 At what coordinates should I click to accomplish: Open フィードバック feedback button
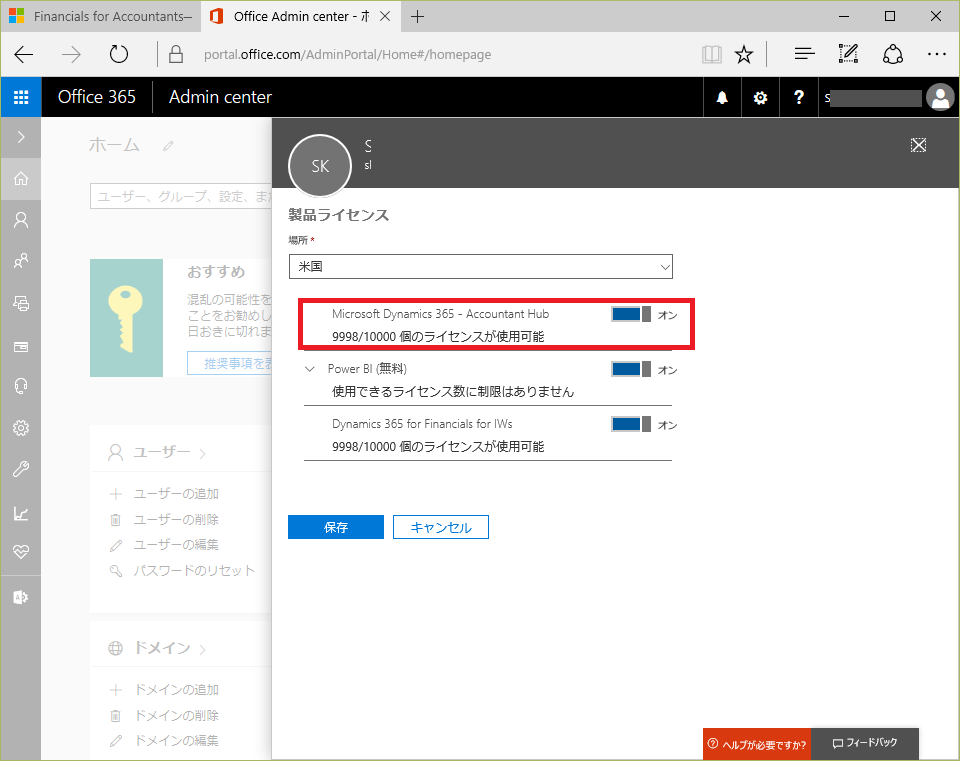pyautogui.click(x=865, y=743)
